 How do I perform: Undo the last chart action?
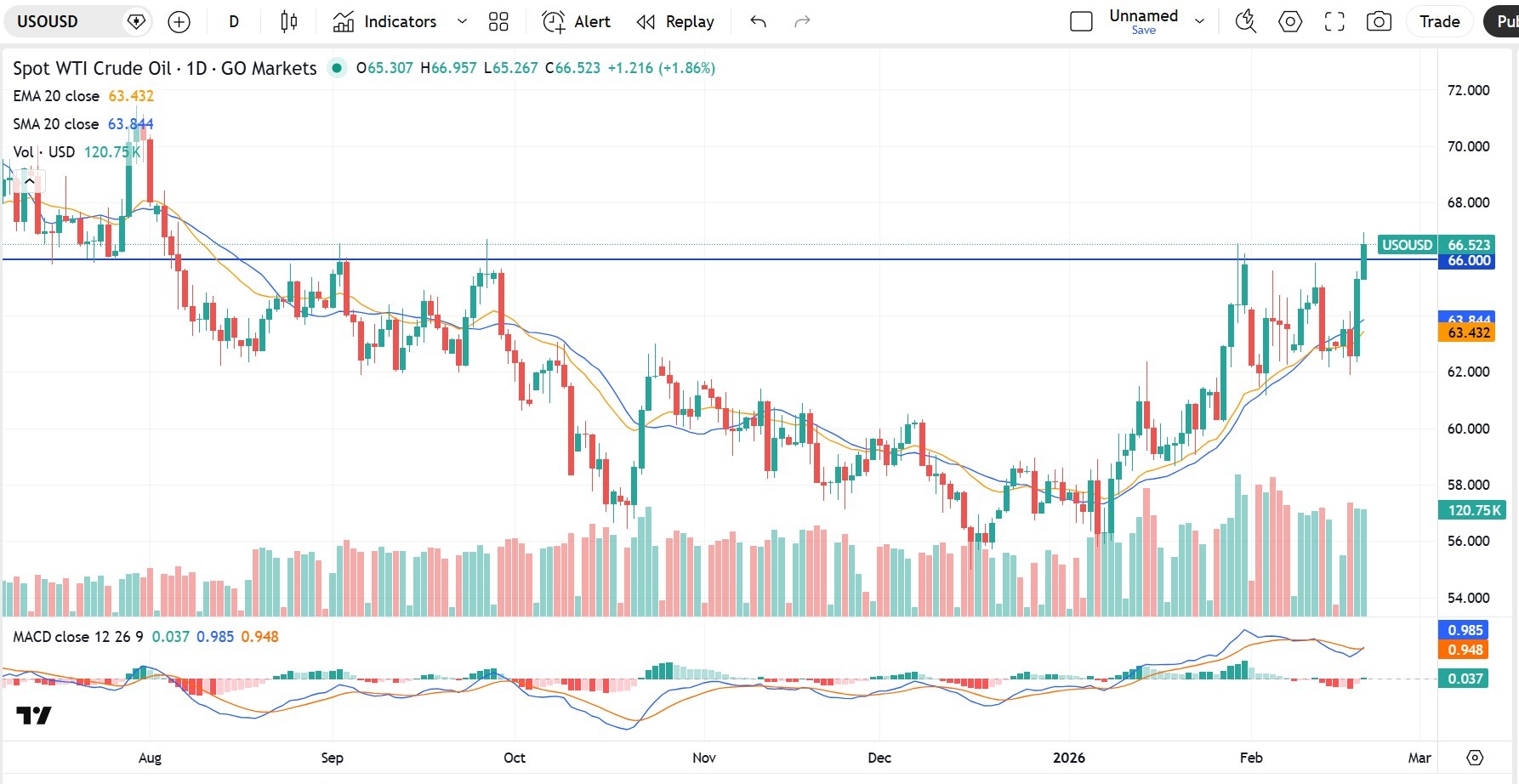pos(759,22)
